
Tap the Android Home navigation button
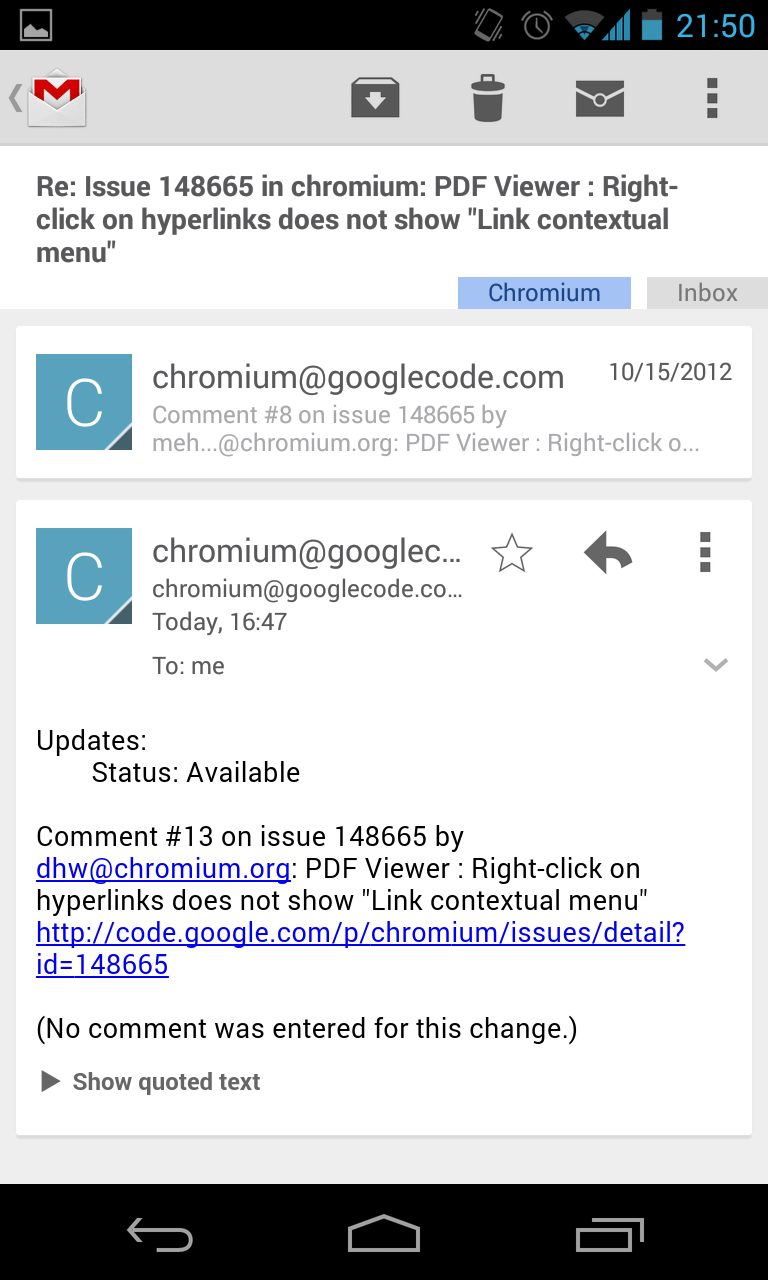tap(384, 1233)
